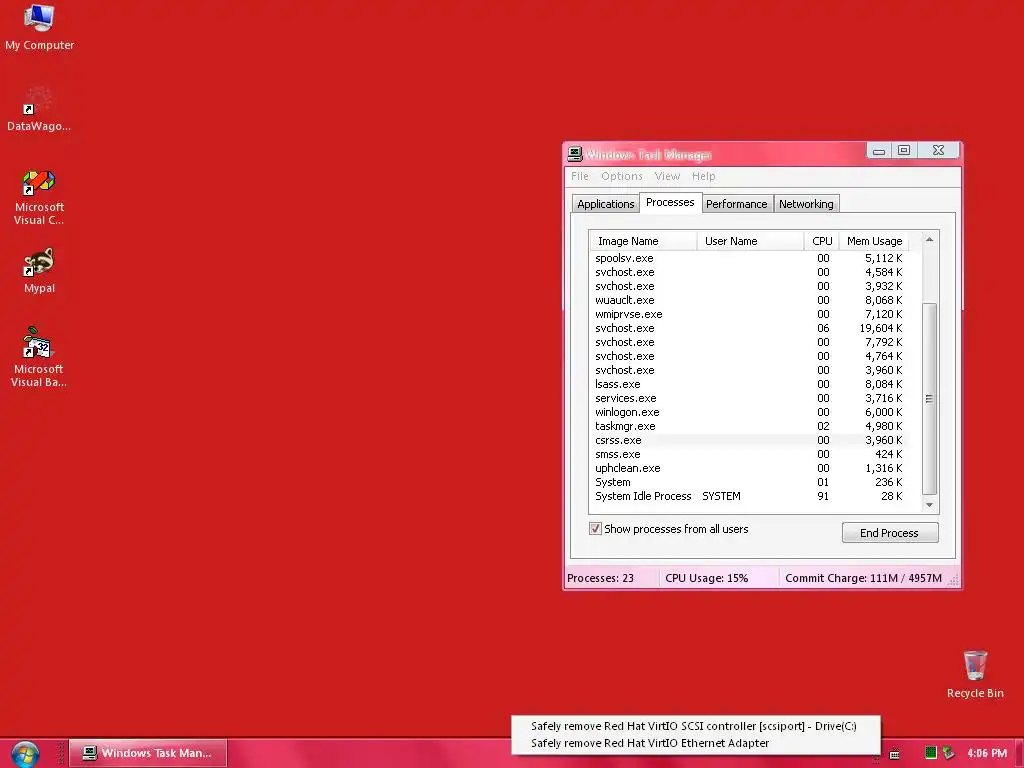The height and width of the screenshot is (768, 1024).
Task: Toggle Show processes from all users checkbox
Action: [595, 528]
